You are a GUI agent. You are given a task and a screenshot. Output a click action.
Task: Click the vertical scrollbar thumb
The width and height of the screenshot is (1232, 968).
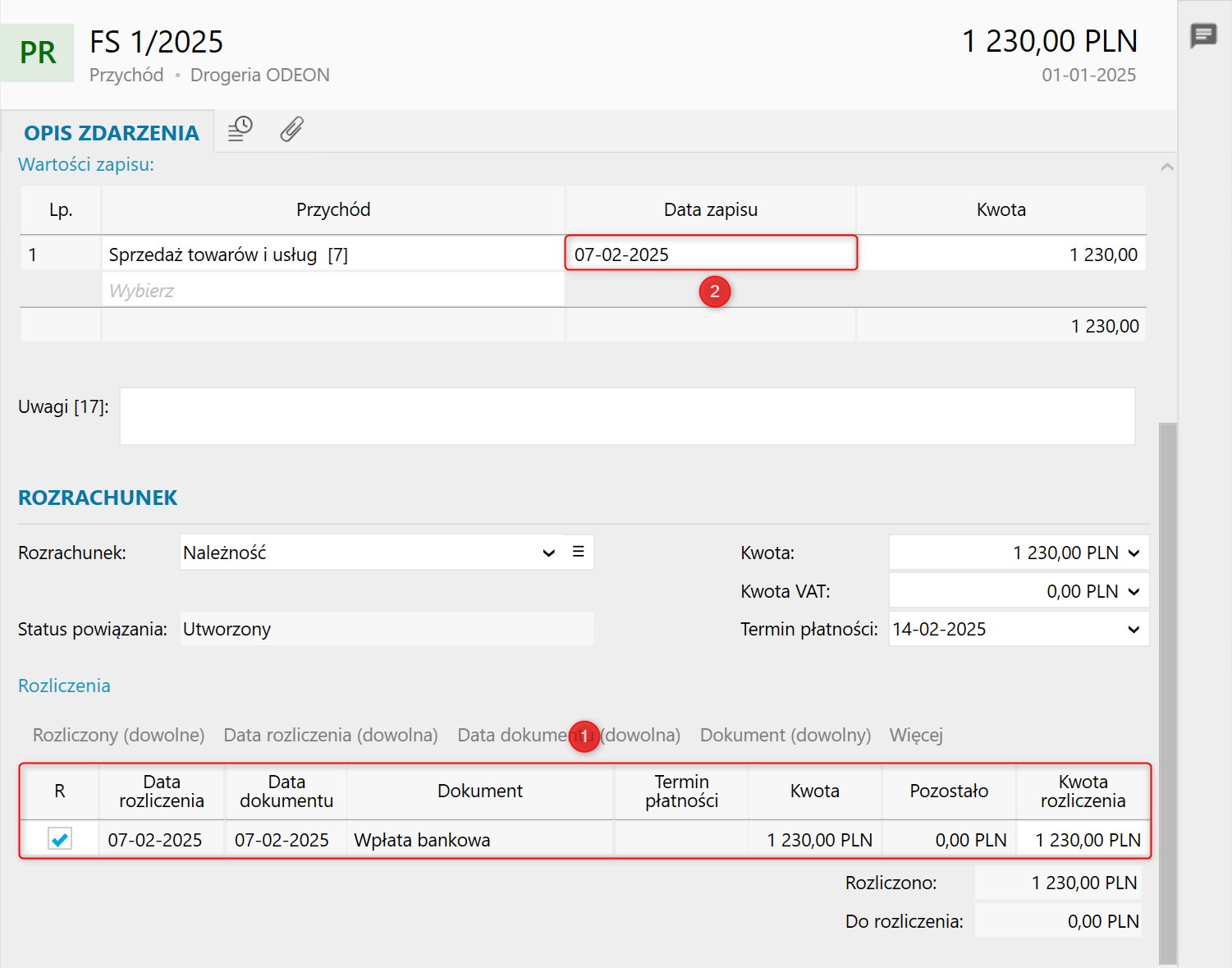click(x=1167, y=690)
